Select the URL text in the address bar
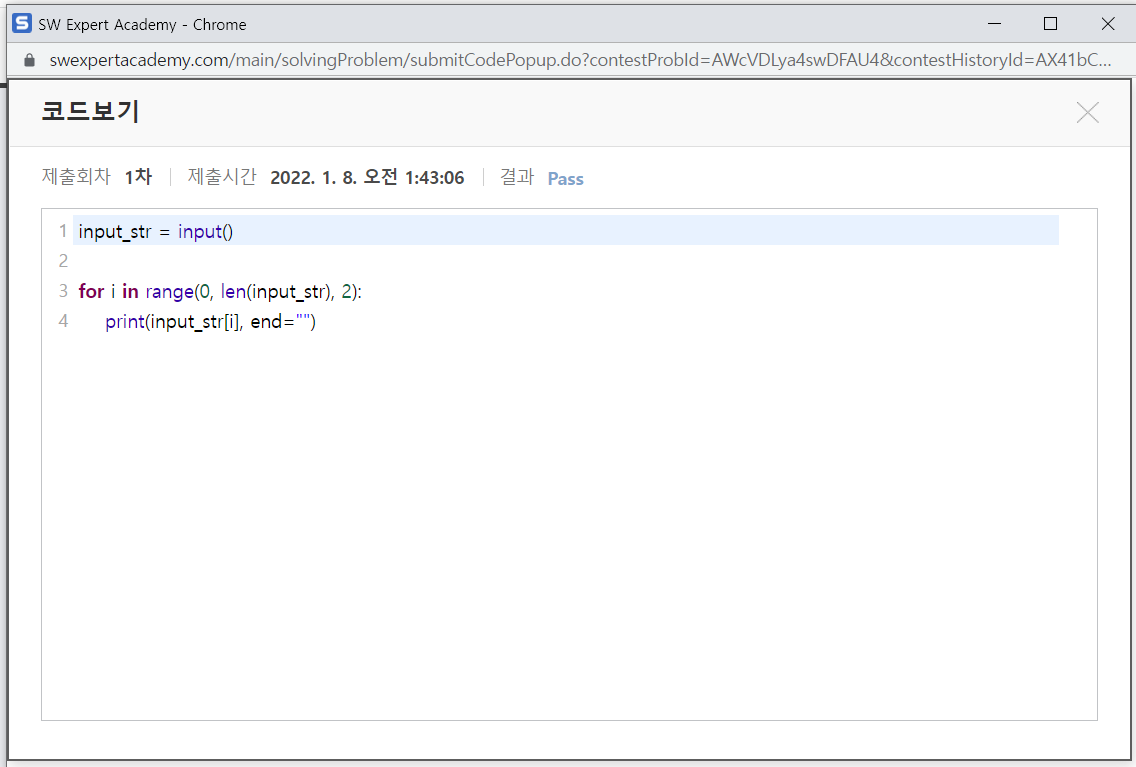Viewport: 1136px width, 767px height. (580, 60)
